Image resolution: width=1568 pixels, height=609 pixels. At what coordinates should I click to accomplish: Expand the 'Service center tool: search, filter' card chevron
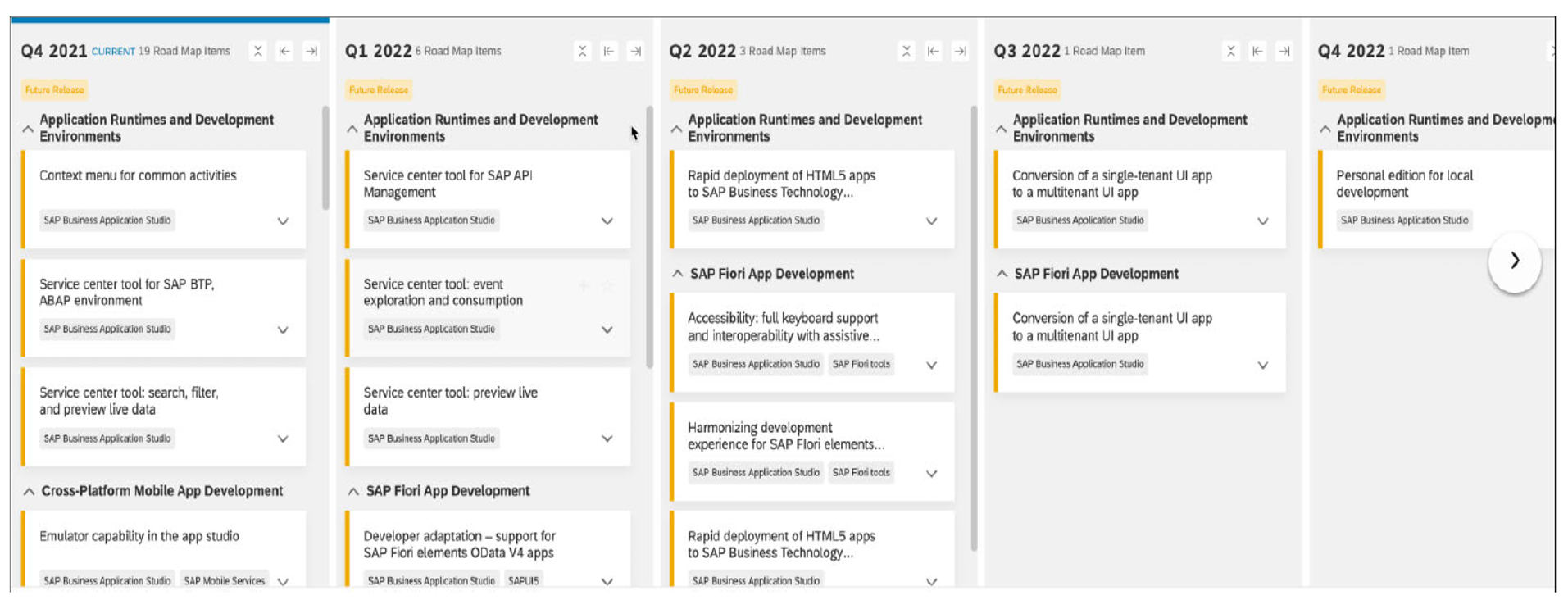pos(283,439)
